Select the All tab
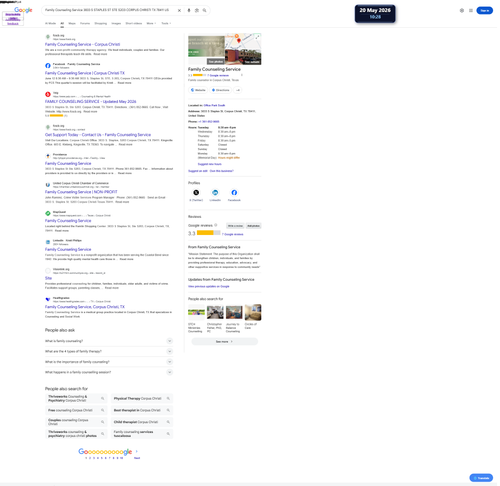The width and height of the screenshot is (500, 486). point(62,23)
